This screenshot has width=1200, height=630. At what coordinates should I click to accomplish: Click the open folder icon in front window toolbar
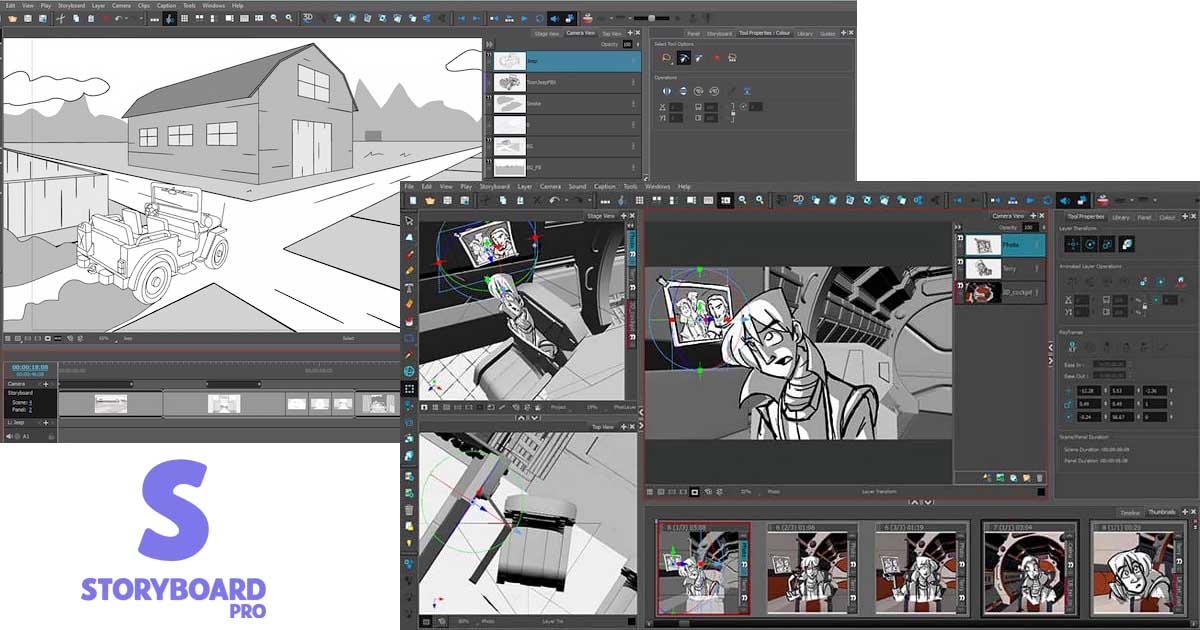tap(430, 200)
